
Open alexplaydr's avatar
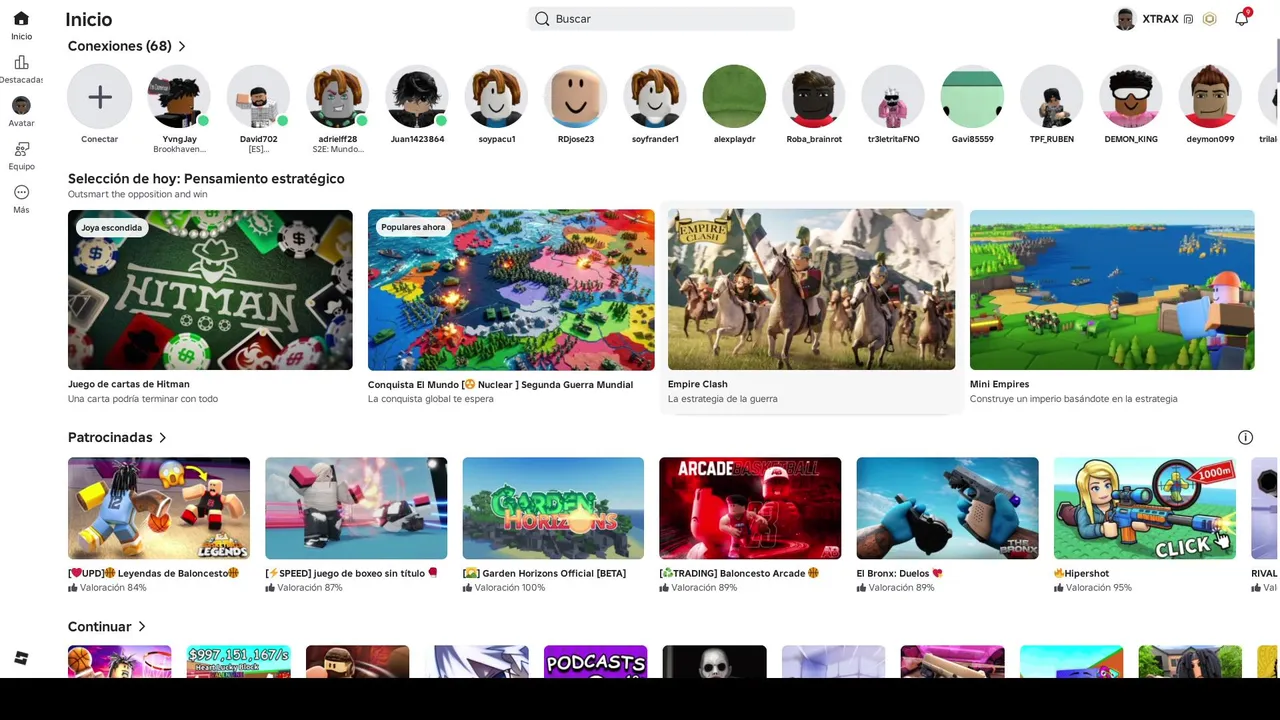734,97
